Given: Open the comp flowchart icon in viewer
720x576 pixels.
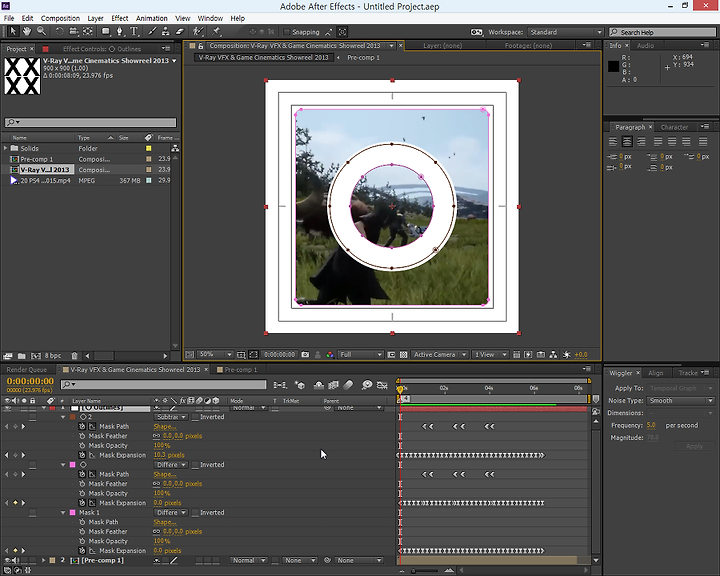Looking at the screenshot, I should tap(553, 355).
